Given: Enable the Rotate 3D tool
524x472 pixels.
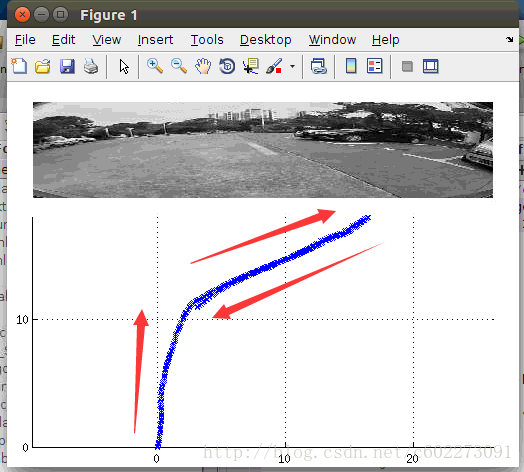Looking at the screenshot, I should [x=227, y=66].
